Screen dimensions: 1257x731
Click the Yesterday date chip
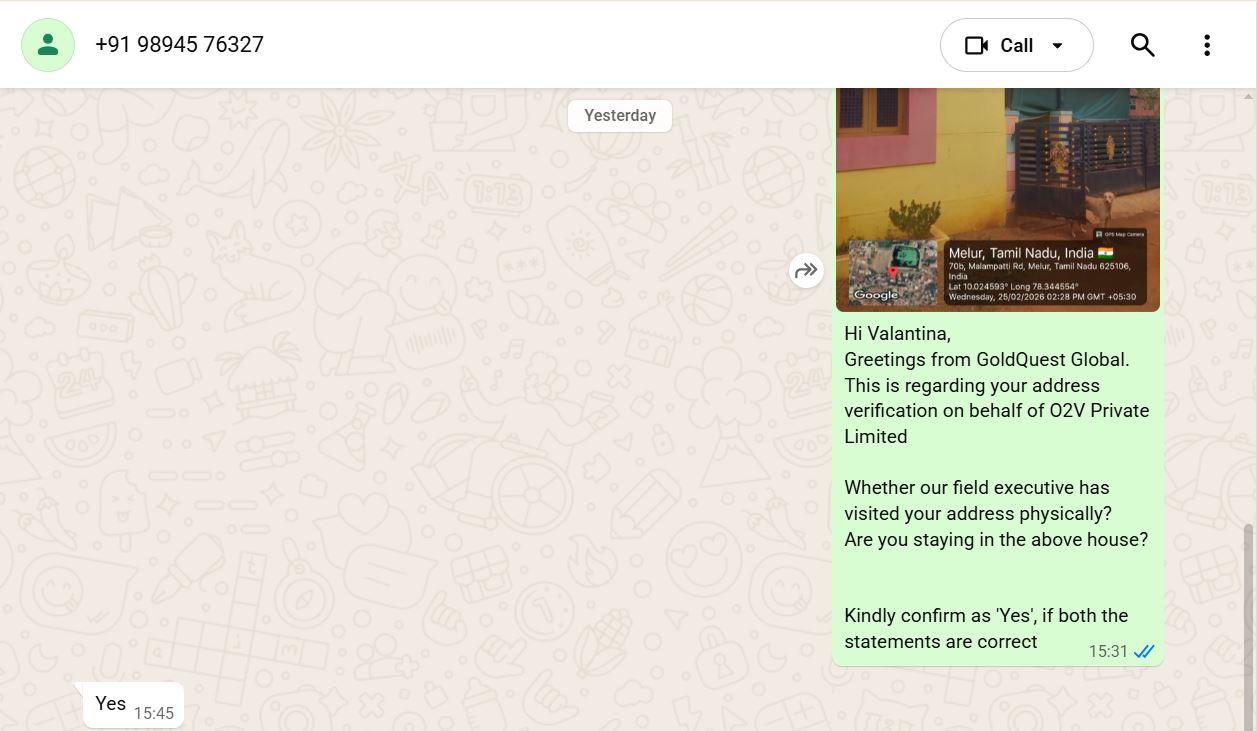(x=620, y=116)
